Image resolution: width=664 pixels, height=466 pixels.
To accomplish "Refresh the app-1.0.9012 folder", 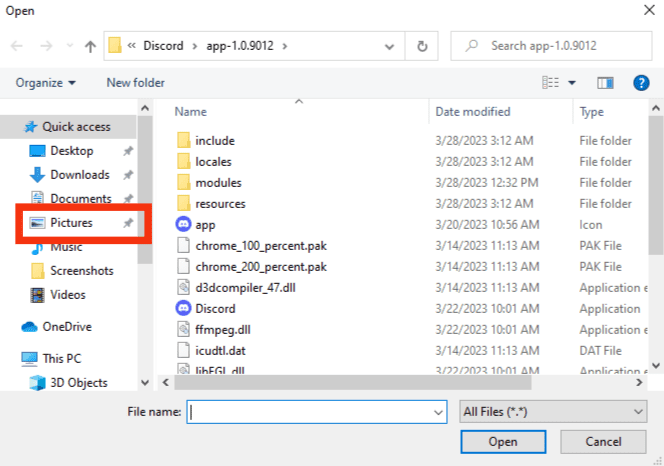I will pos(422,46).
